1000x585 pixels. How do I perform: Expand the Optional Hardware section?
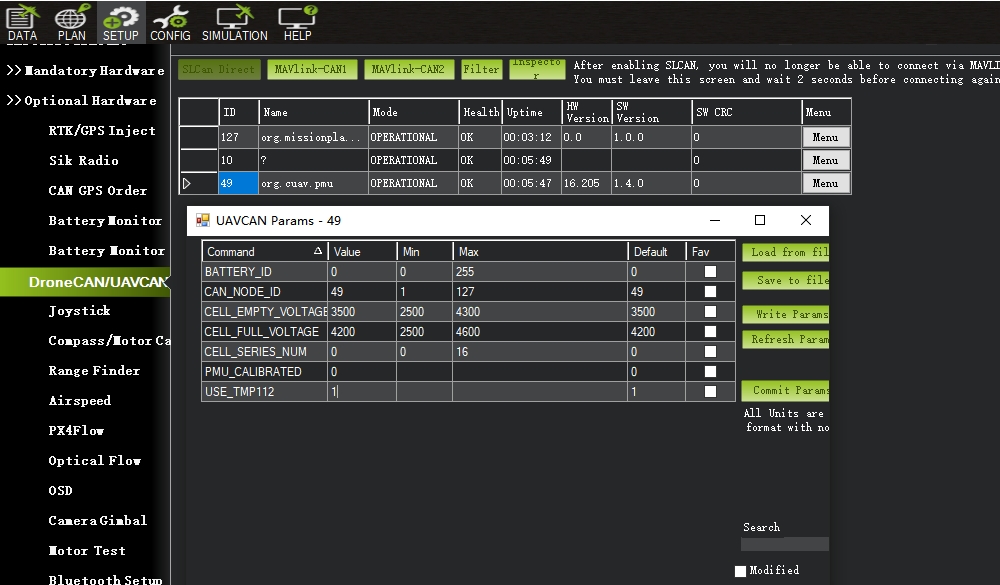click(82, 101)
